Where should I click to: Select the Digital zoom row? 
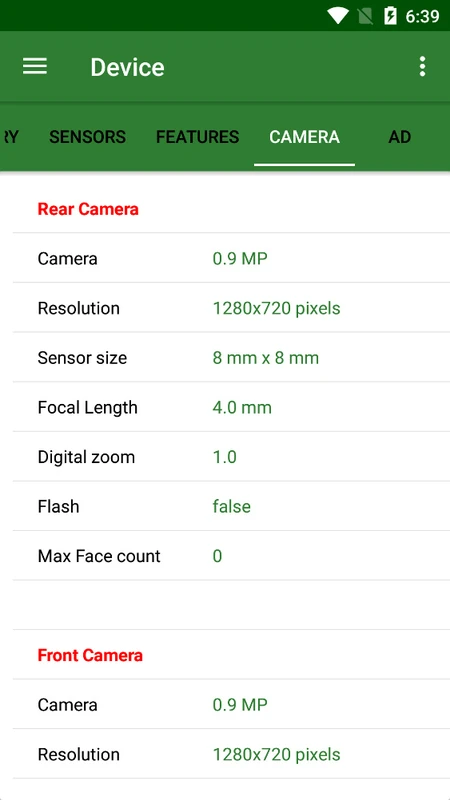tap(231, 457)
